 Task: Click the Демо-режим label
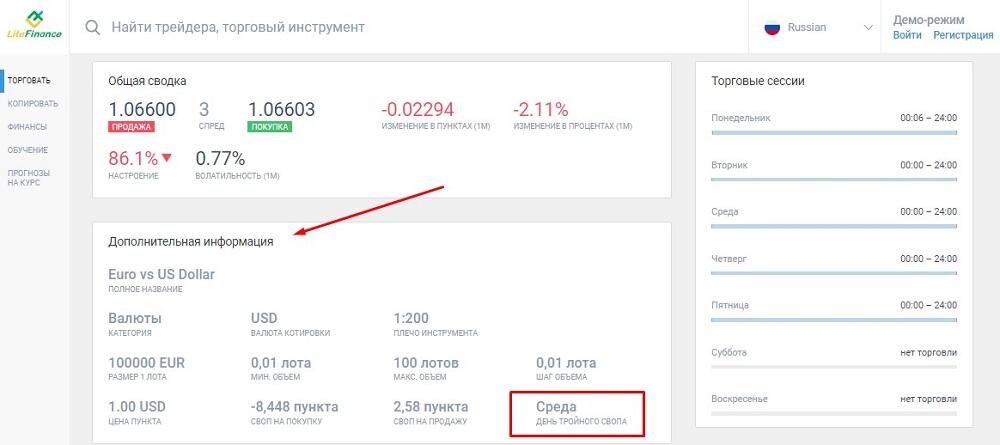pyautogui.click(x=929, y=20)
